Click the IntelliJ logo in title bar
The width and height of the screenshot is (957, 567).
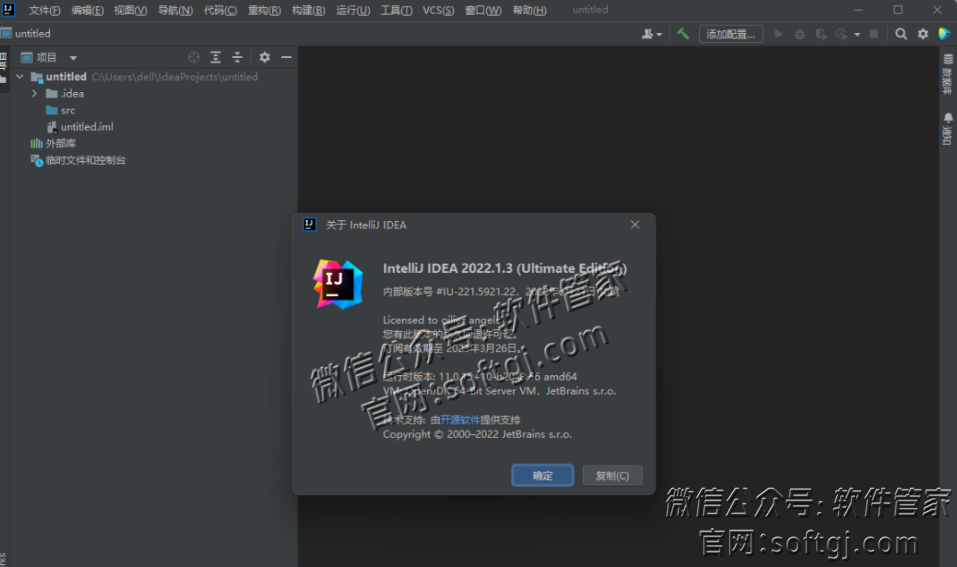tap(8, 10)
